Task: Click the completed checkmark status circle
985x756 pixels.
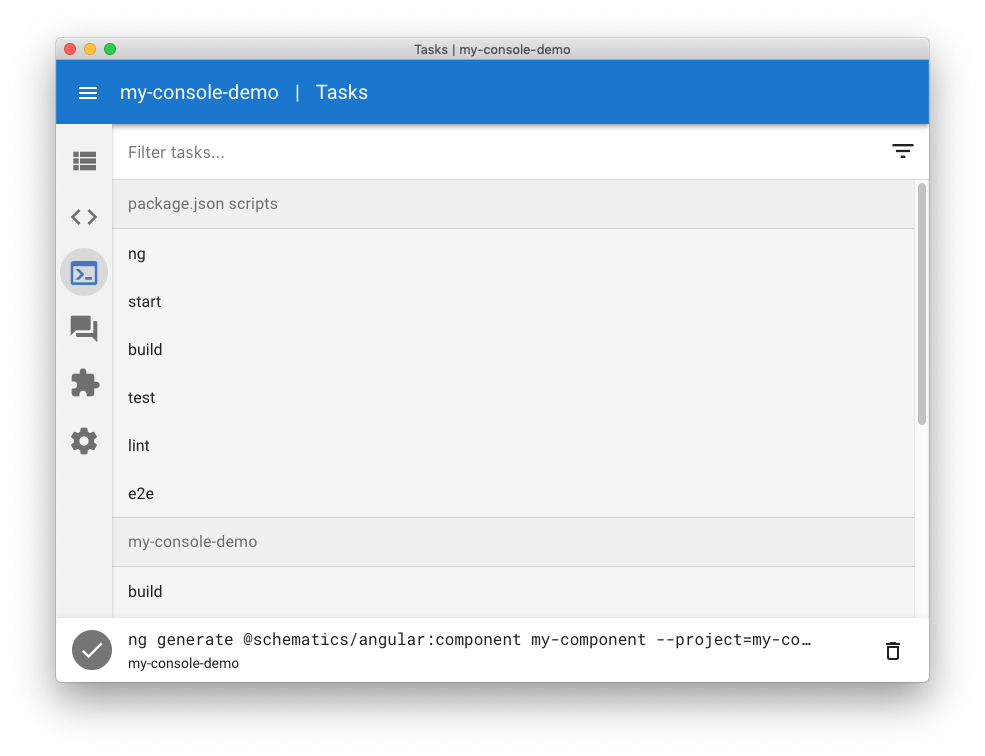Action: [92, 650]
